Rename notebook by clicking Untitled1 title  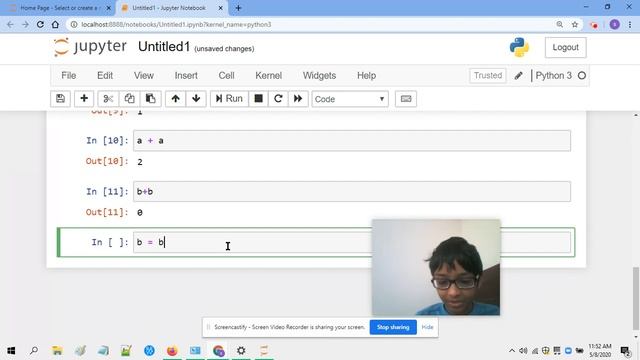coord(164,47)
